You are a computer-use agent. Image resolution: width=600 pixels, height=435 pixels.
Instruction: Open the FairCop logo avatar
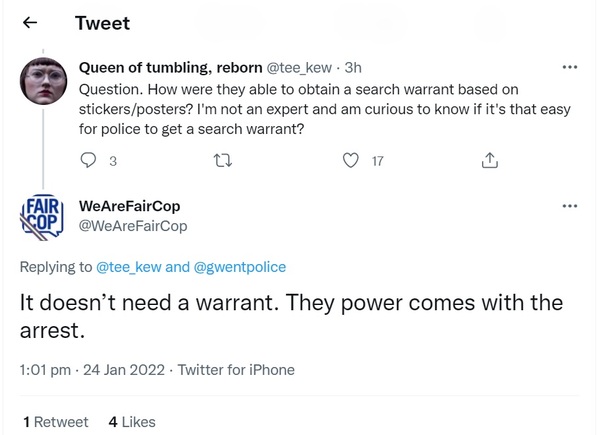43,217
